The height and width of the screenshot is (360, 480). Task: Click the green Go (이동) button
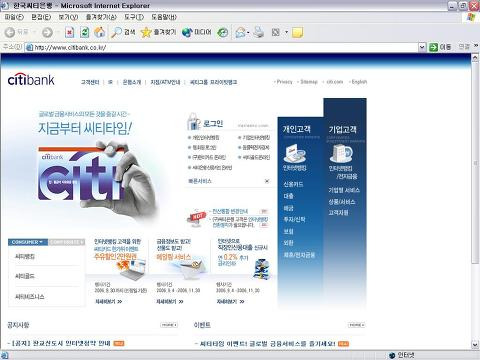pos(440,47)
